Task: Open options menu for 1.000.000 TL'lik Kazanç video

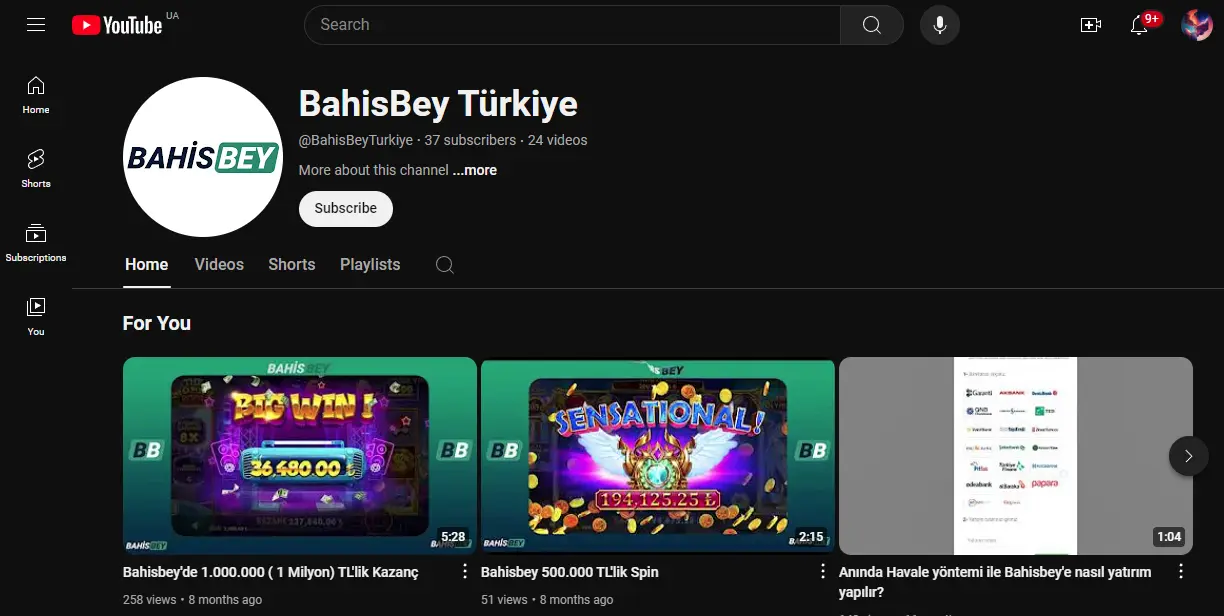Action: coord(464,571)
